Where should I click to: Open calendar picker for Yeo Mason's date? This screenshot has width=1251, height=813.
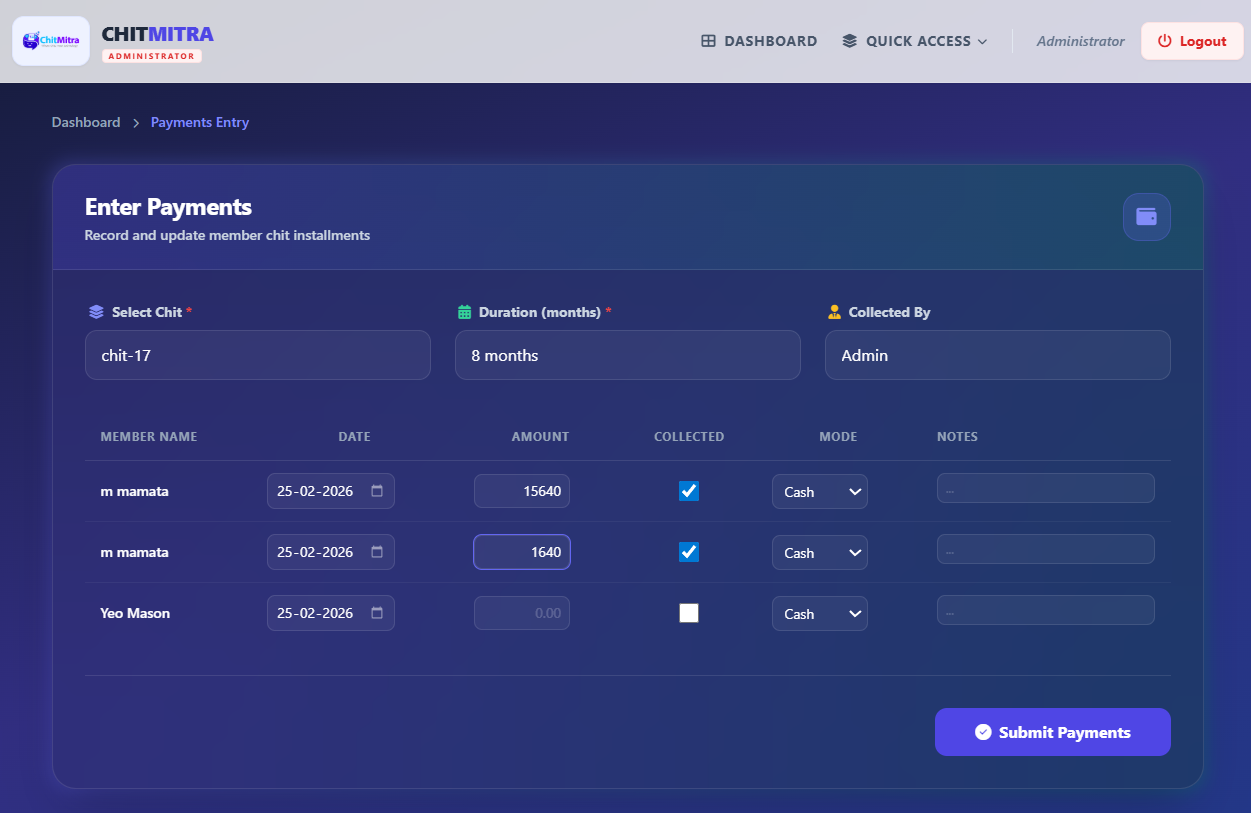click(x=377, y=613)
